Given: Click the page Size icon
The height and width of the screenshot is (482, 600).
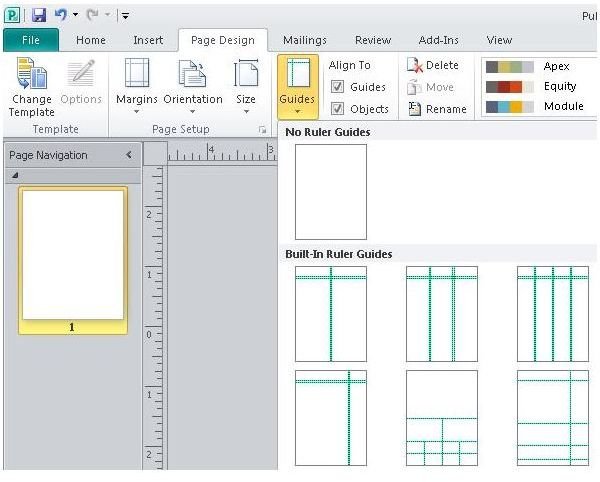Looking at the screenshot, I should pos(246,73).
